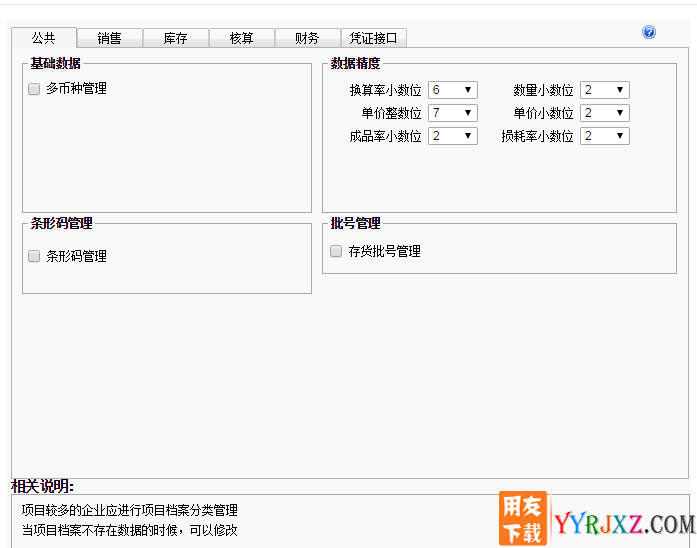The image size is (697, 548).
Task: Click the 数据精度 group title
Action: pos(355,63)
